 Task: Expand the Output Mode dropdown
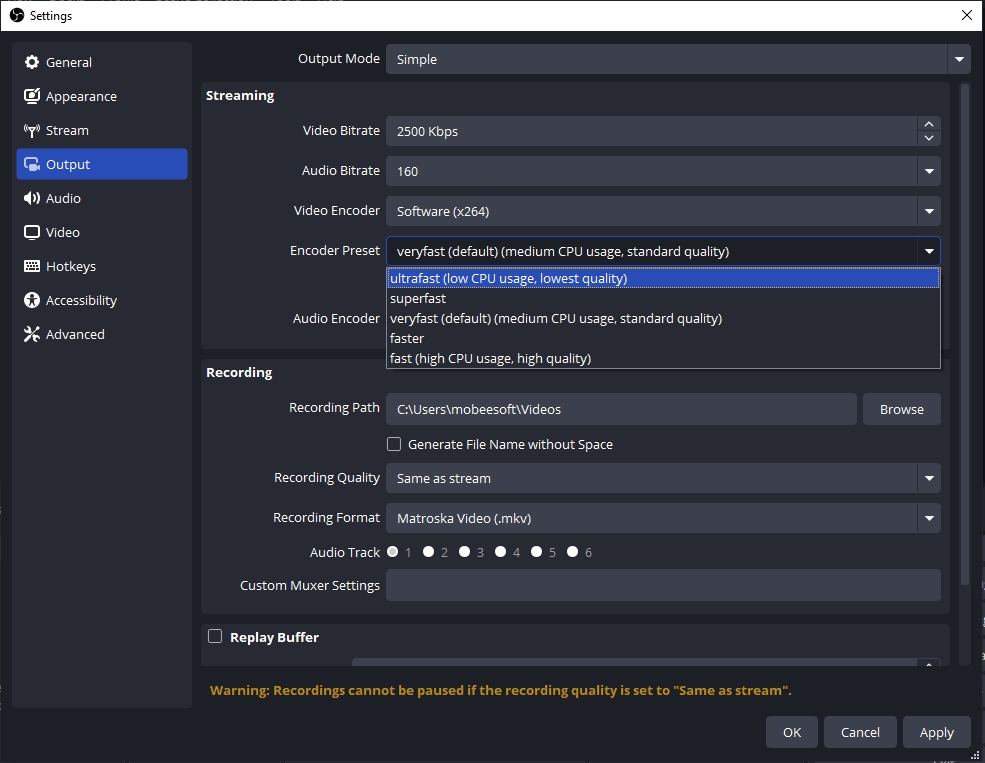[959, 59]
